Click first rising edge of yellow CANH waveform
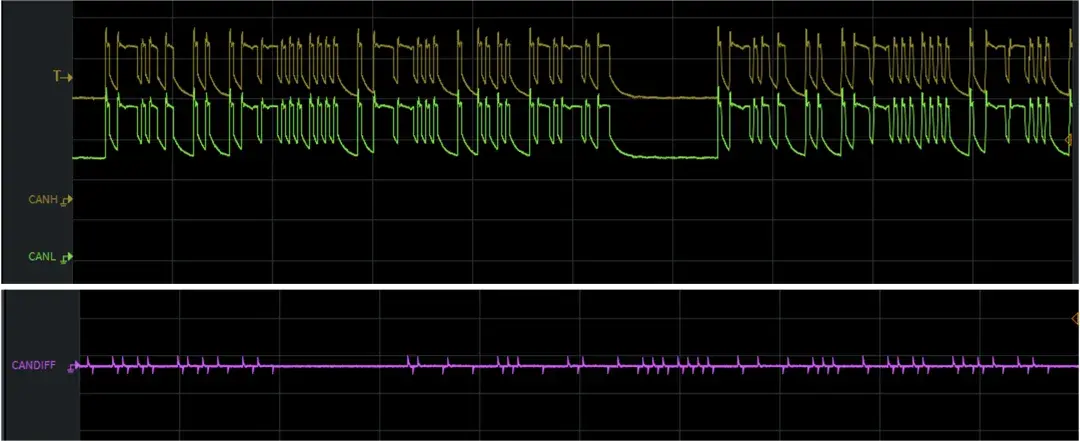The width and height of the screenshot is (1080, 441). click(106, 63)
